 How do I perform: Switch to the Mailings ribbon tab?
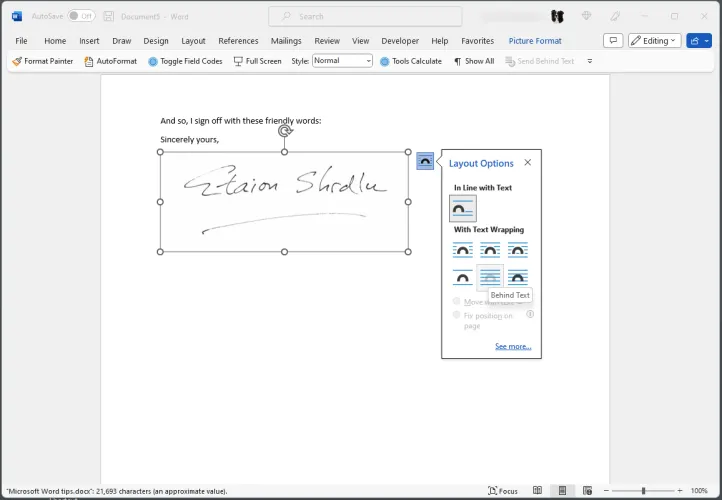pos(286,41)
